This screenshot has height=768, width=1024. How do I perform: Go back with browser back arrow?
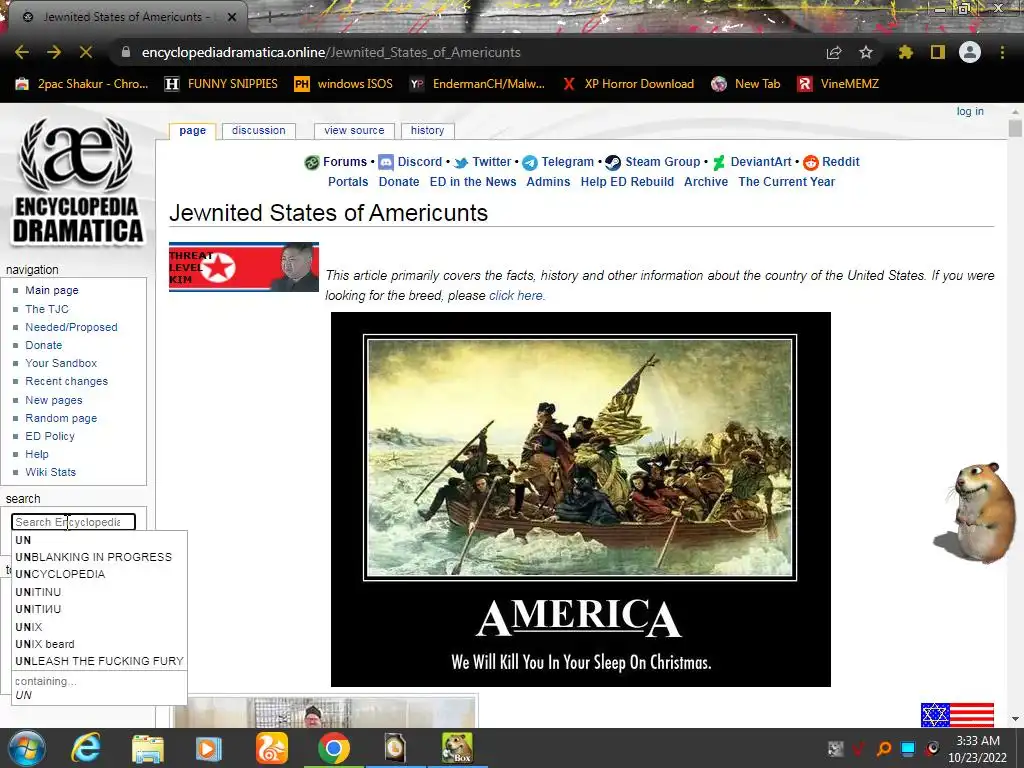pyautogui.click(x=22, y=52)
